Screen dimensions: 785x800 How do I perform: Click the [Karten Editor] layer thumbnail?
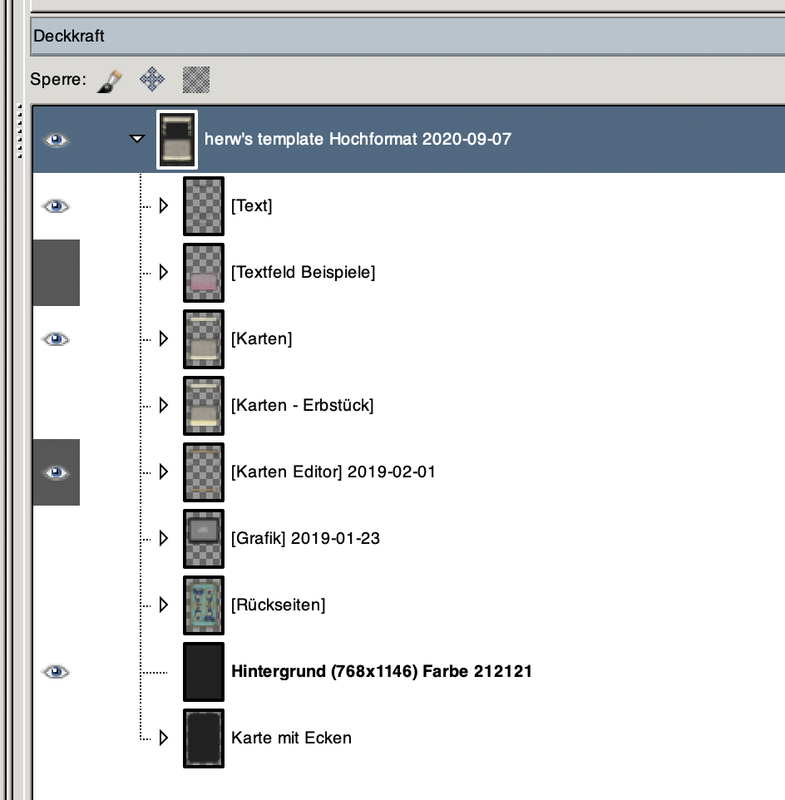coord(204,472)
